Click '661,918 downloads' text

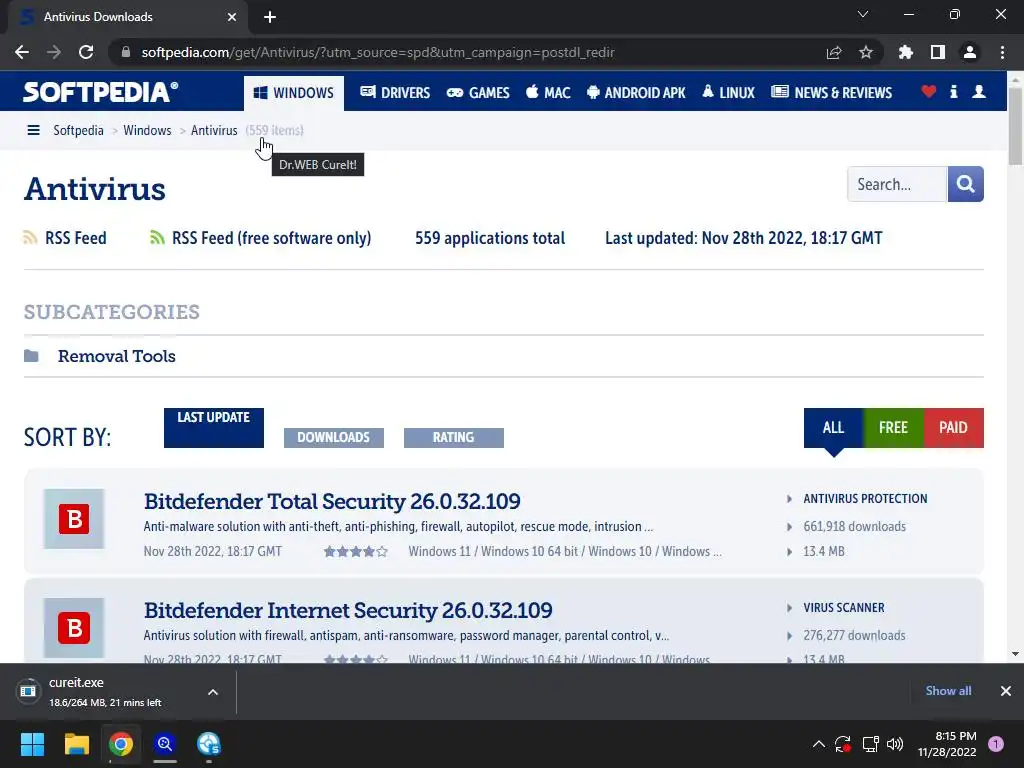[x=854, y=526]
